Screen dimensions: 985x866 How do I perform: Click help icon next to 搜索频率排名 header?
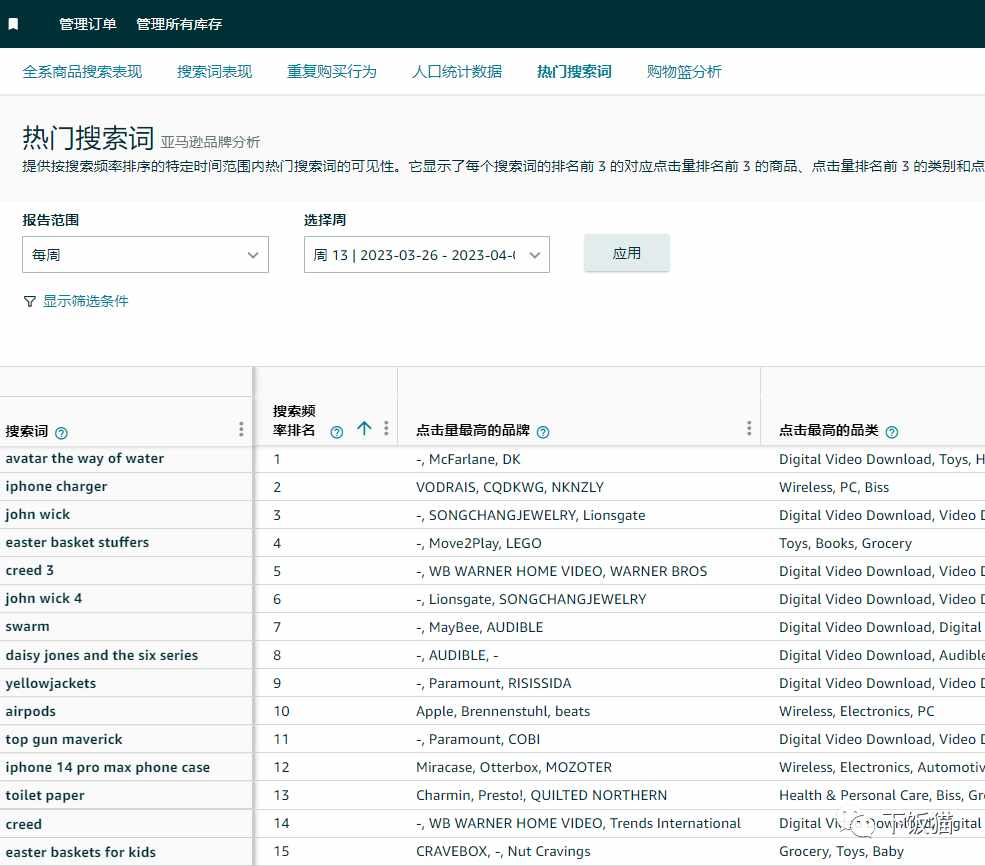click(x=337, y=432)
